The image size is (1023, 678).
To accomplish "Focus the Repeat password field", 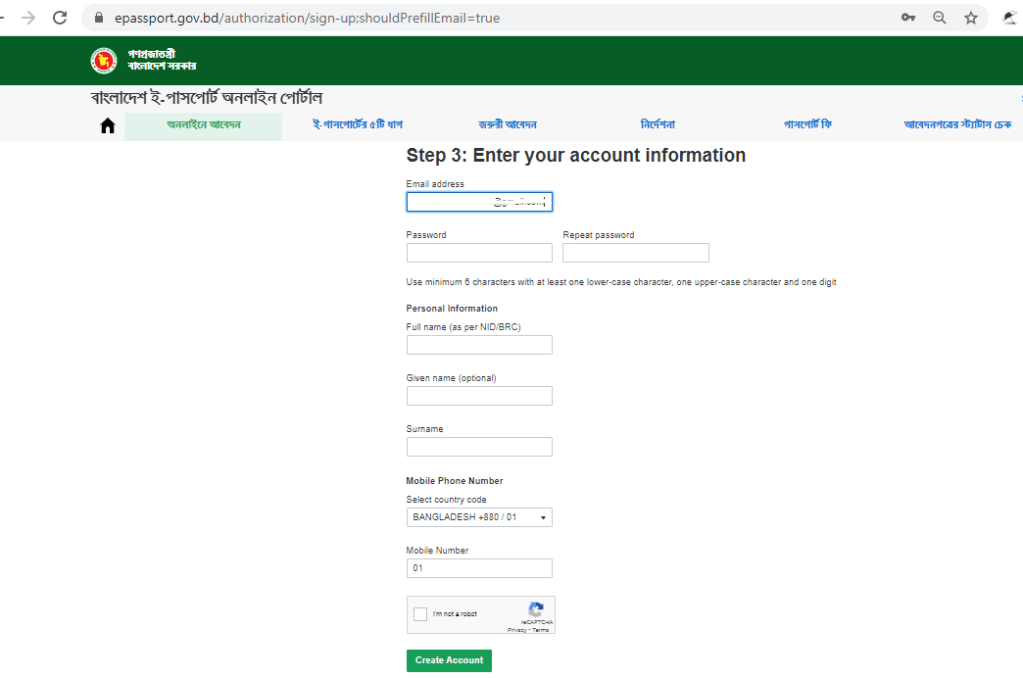I will pos(635,253).
